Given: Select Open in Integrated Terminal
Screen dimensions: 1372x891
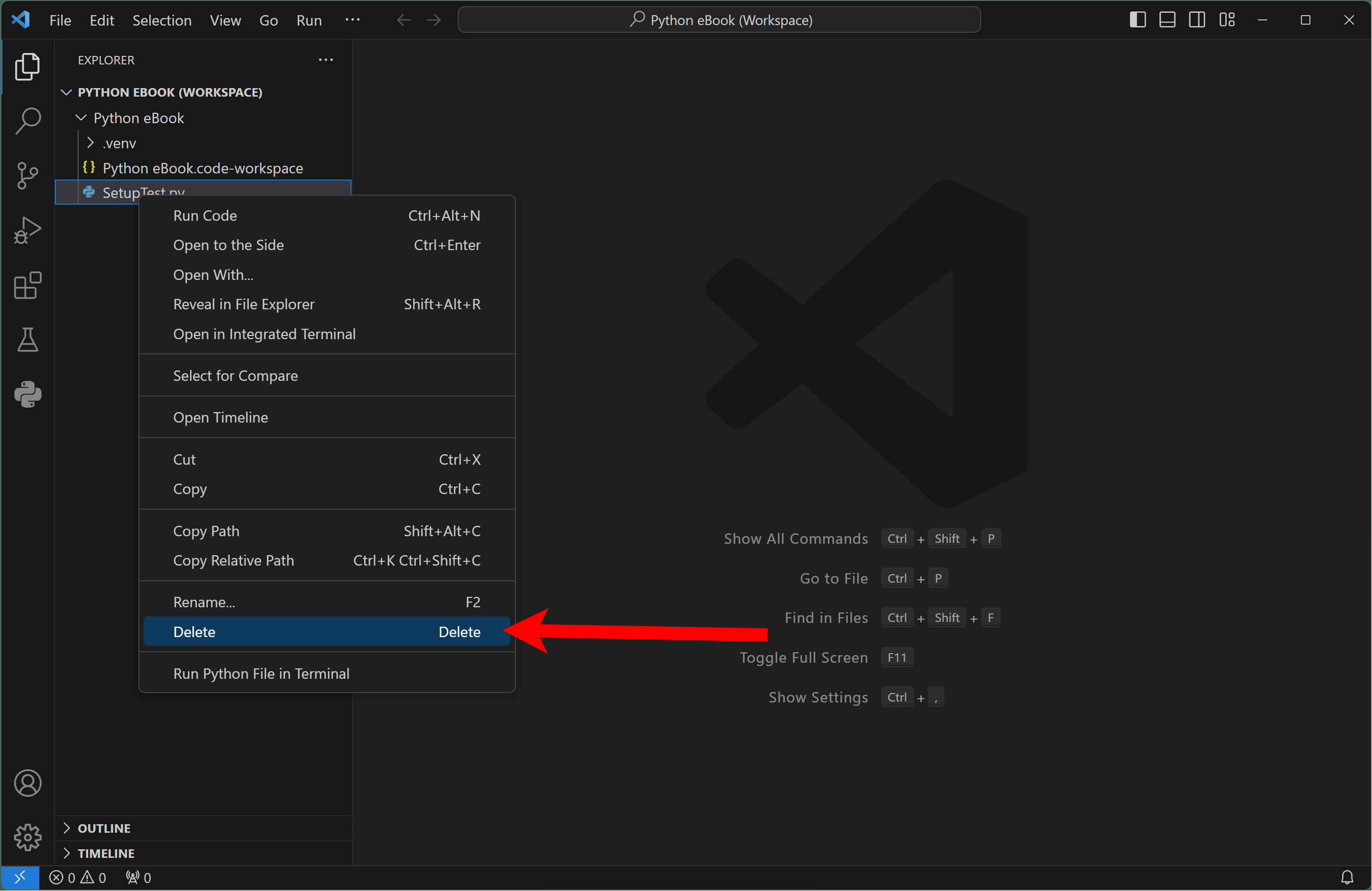Looking at the screenshot, I should coord(327,334).
